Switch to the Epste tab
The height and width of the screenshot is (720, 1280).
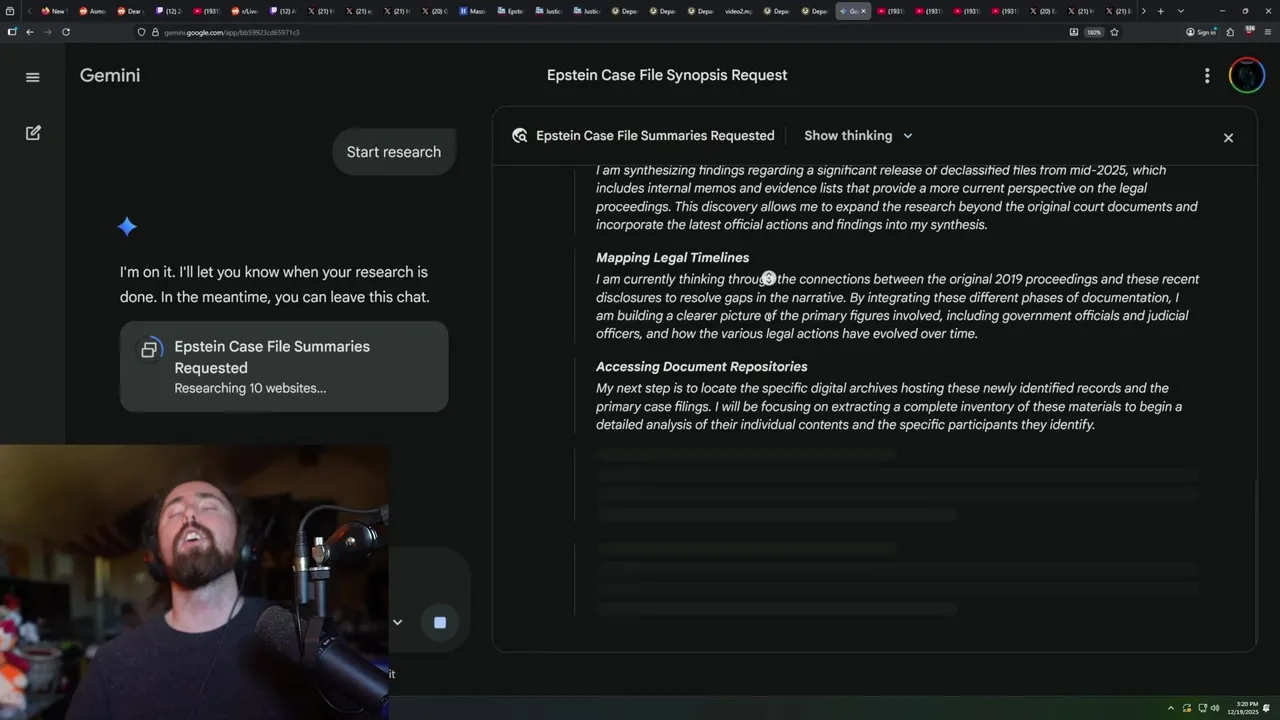tap(510, 11)
